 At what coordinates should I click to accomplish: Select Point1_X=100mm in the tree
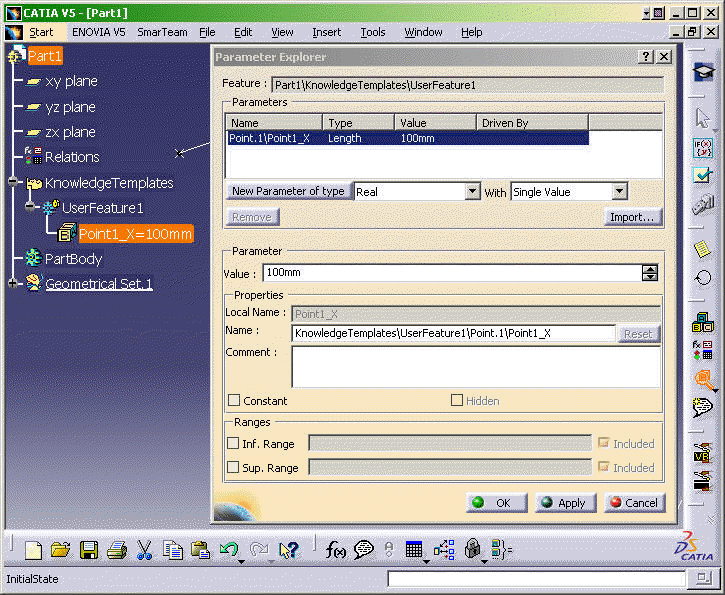[135, 234]
